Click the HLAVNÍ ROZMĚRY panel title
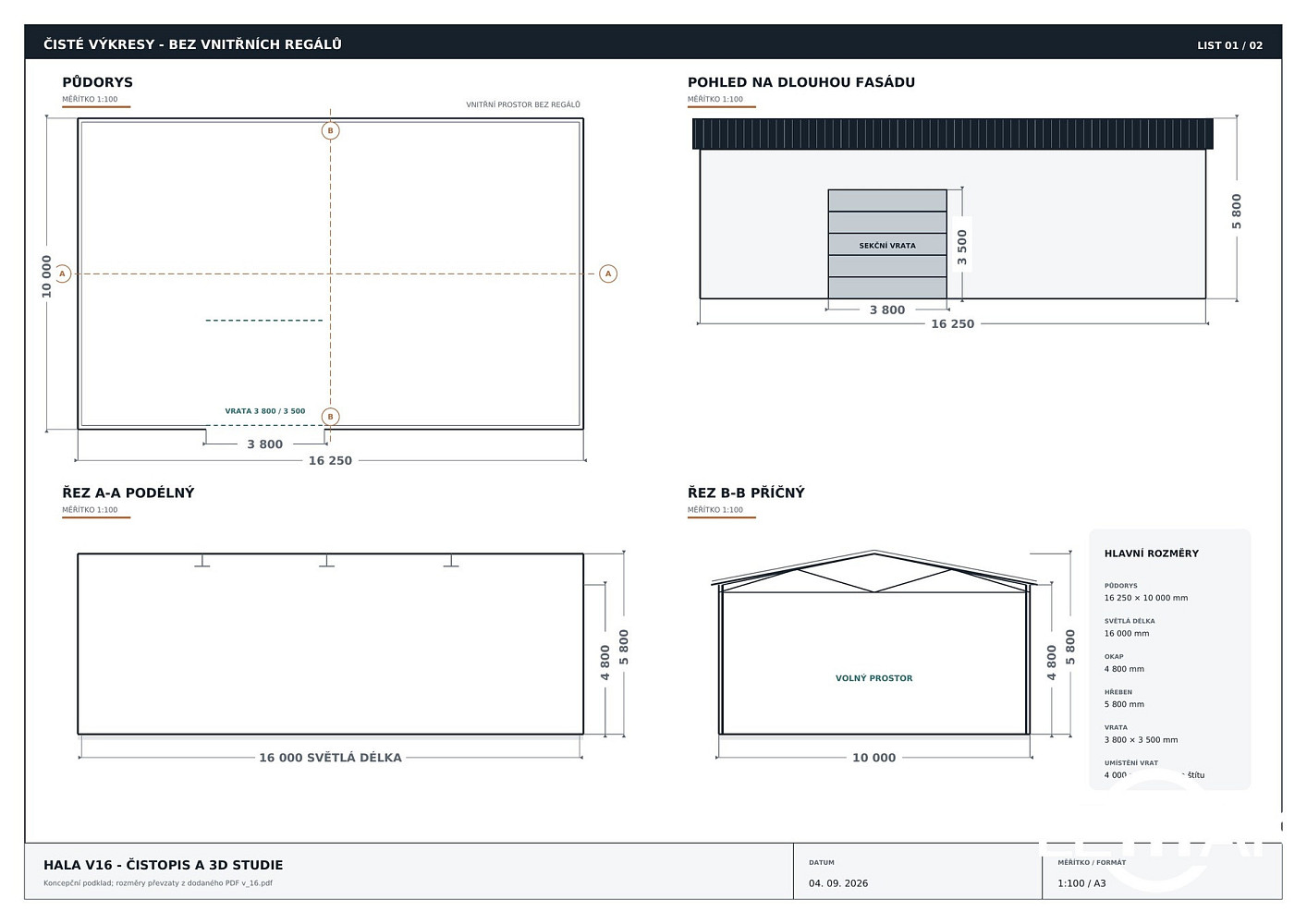Screen dimensions: 1307x924 pyautogui.click(x=1151, y=553)
